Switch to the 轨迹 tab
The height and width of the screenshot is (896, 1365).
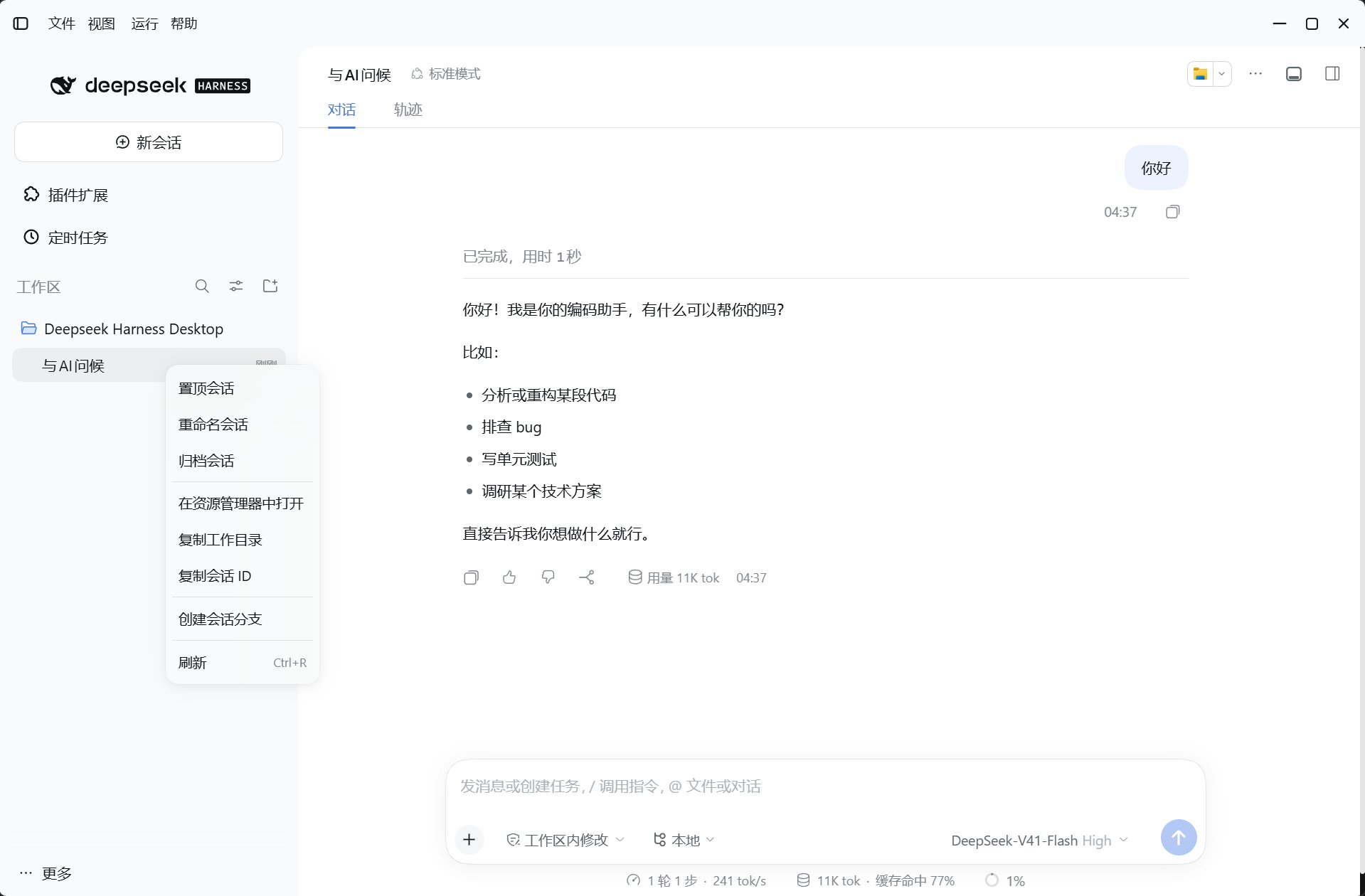click(x=408, y=110)
